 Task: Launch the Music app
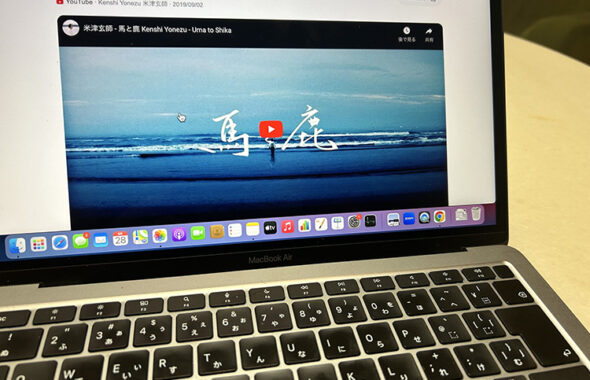click(x=287, y=226)
